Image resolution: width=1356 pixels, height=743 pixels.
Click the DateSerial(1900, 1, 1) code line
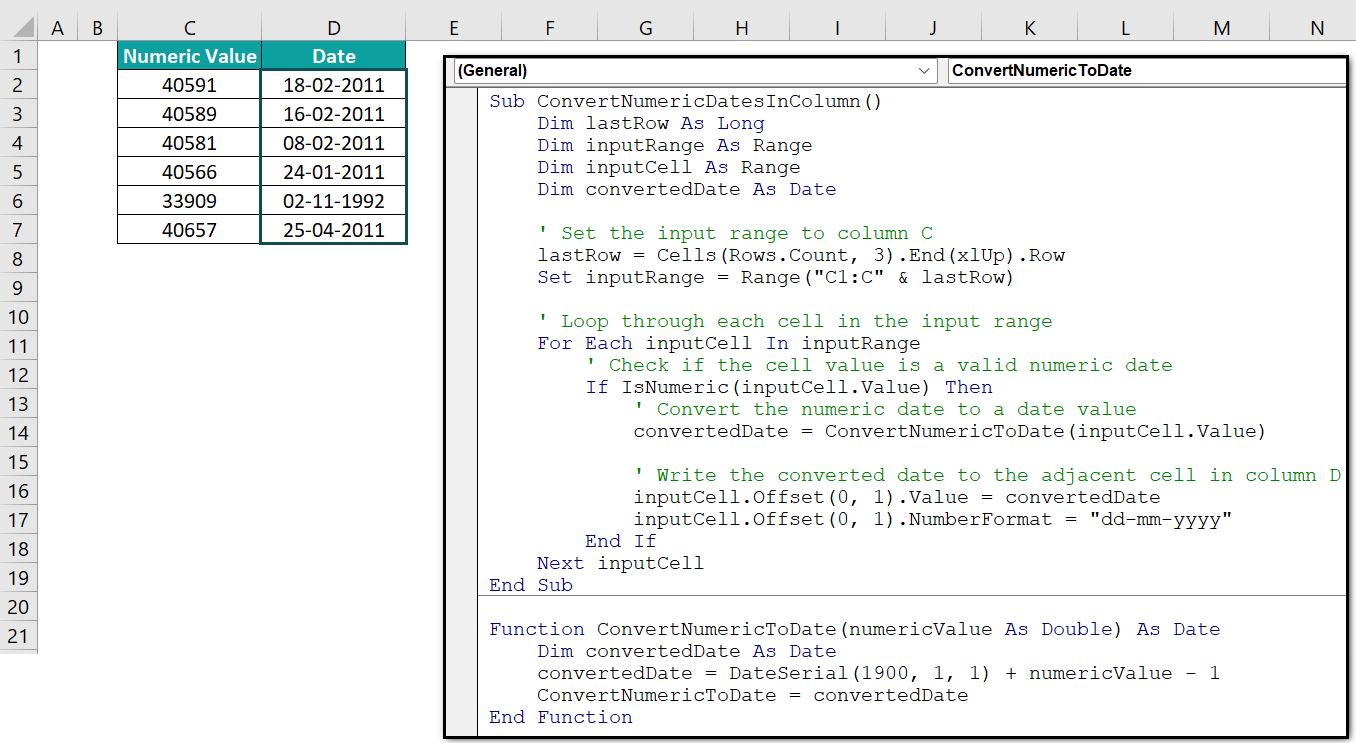879,673
